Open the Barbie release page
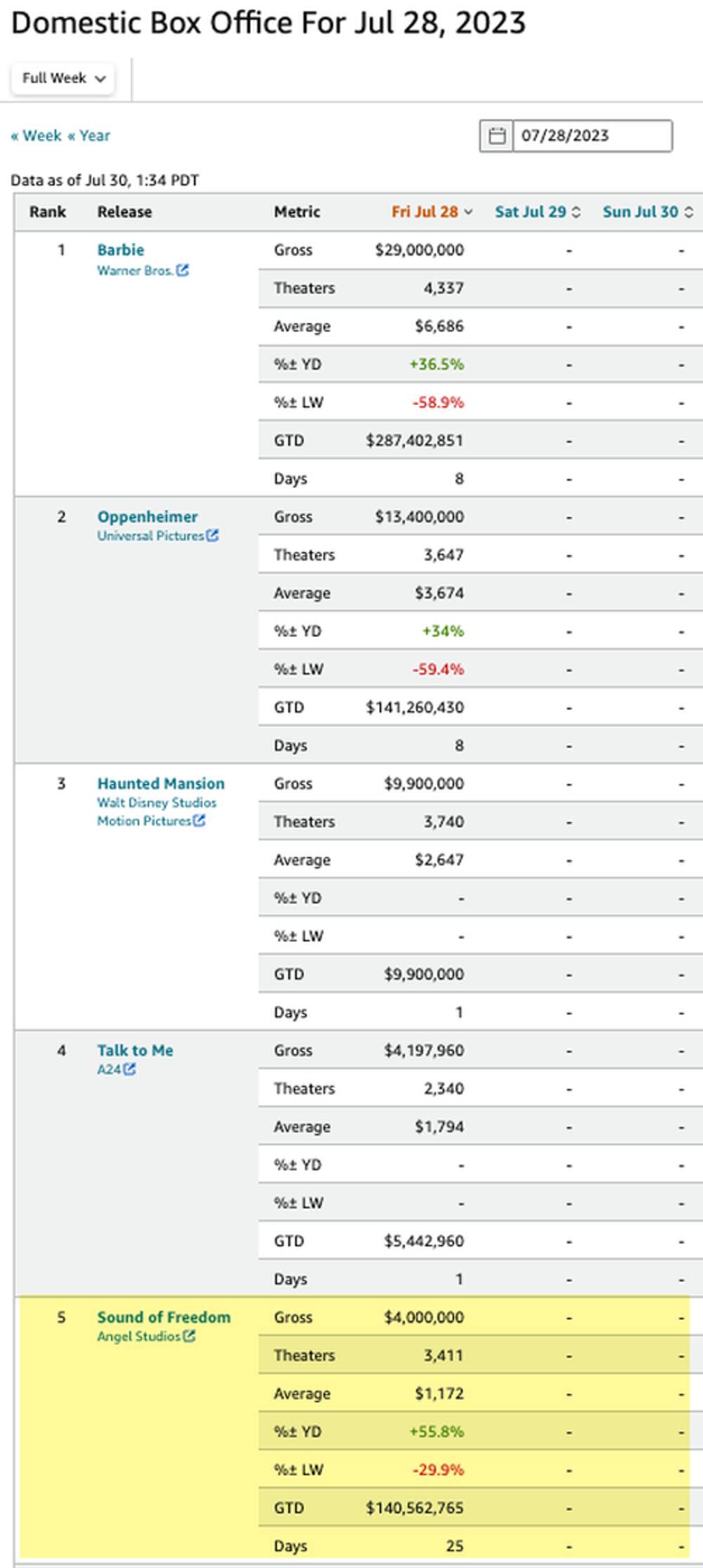The height and width of the screenshot is (1568, 703). pyautogui.click(x=121, y=250)
